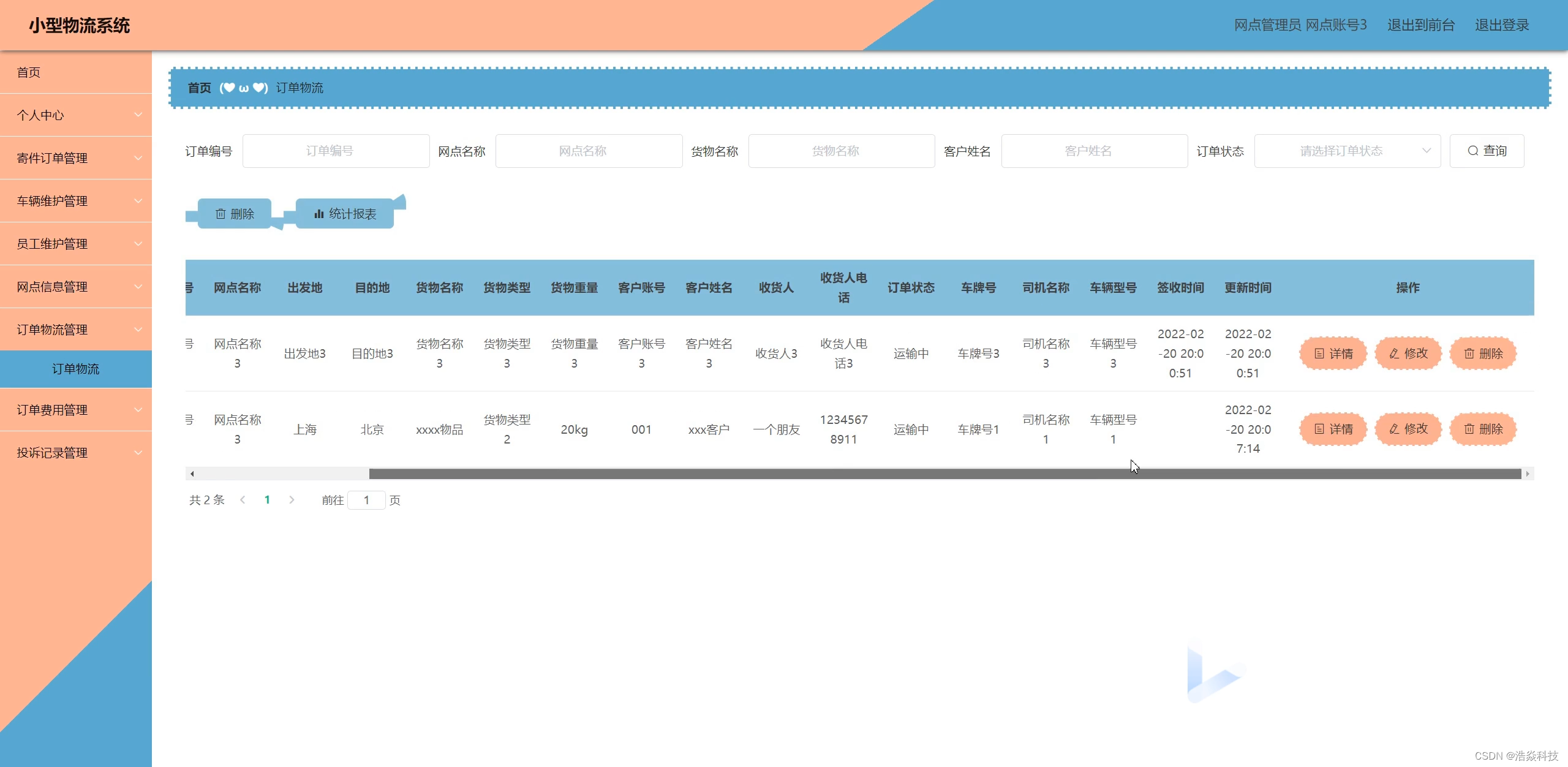Expand the 投诉记录管理 sidebar menu
The image size is (1568, 767).
click(x=76, y=452)
